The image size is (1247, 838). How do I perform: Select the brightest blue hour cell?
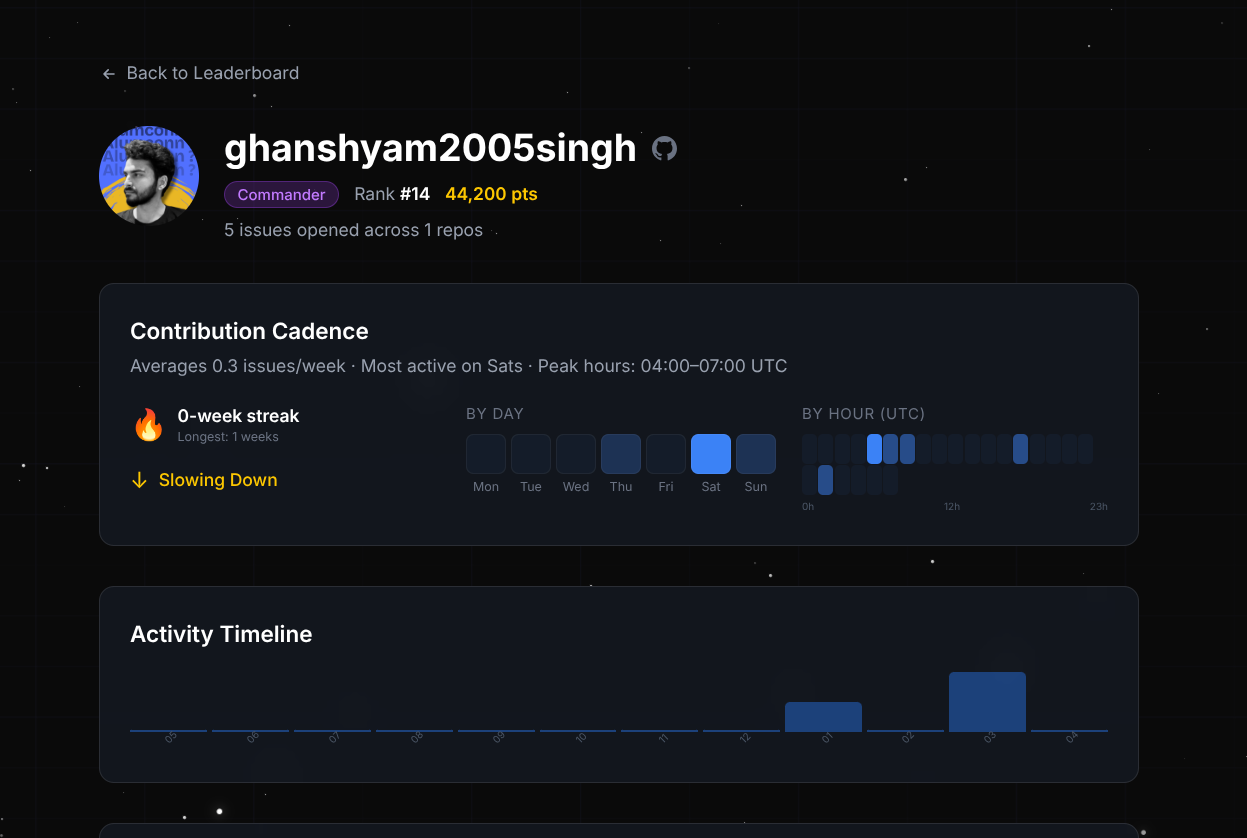coord(874,449)
